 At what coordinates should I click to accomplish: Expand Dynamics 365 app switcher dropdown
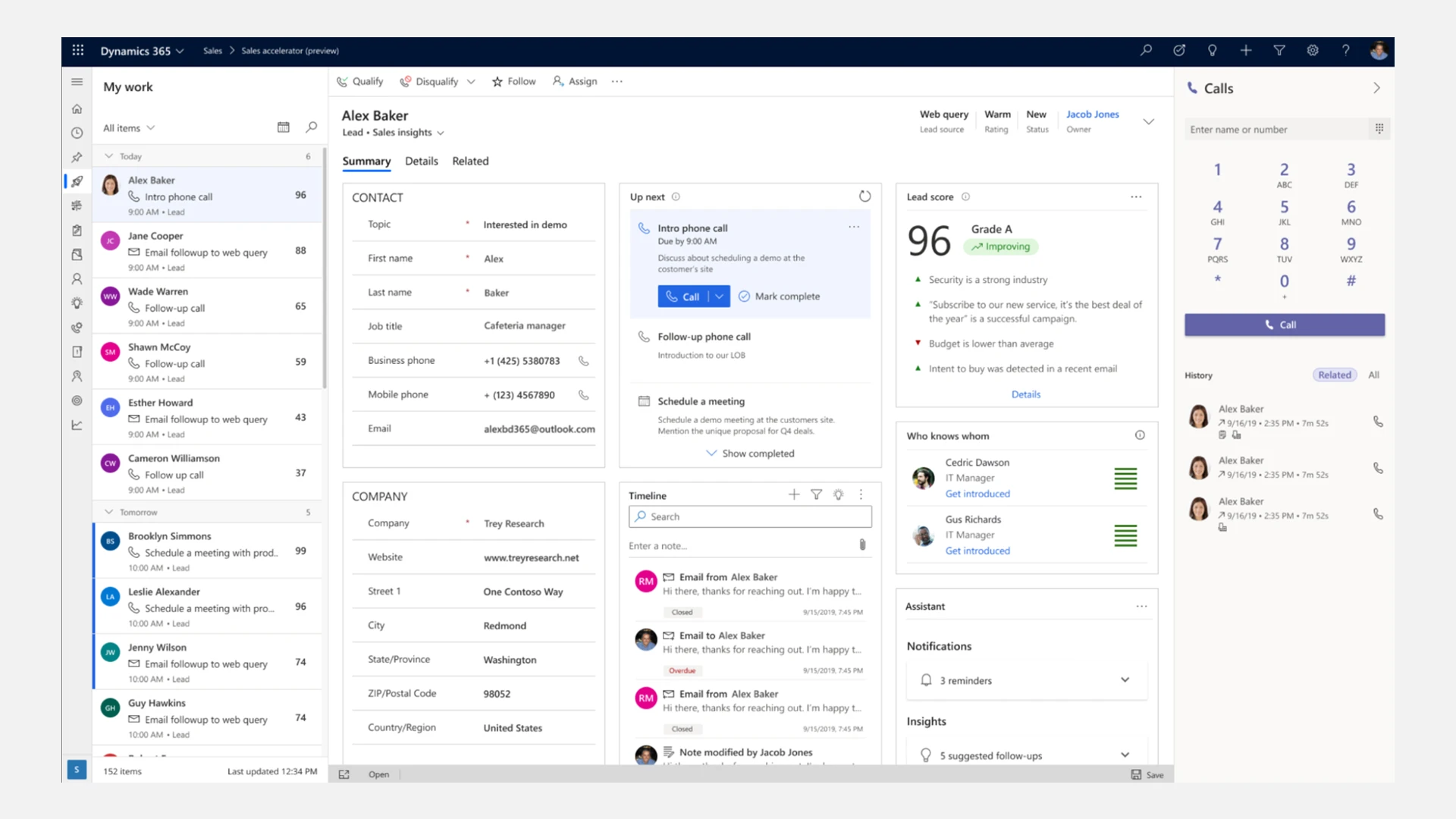[180, 51]
